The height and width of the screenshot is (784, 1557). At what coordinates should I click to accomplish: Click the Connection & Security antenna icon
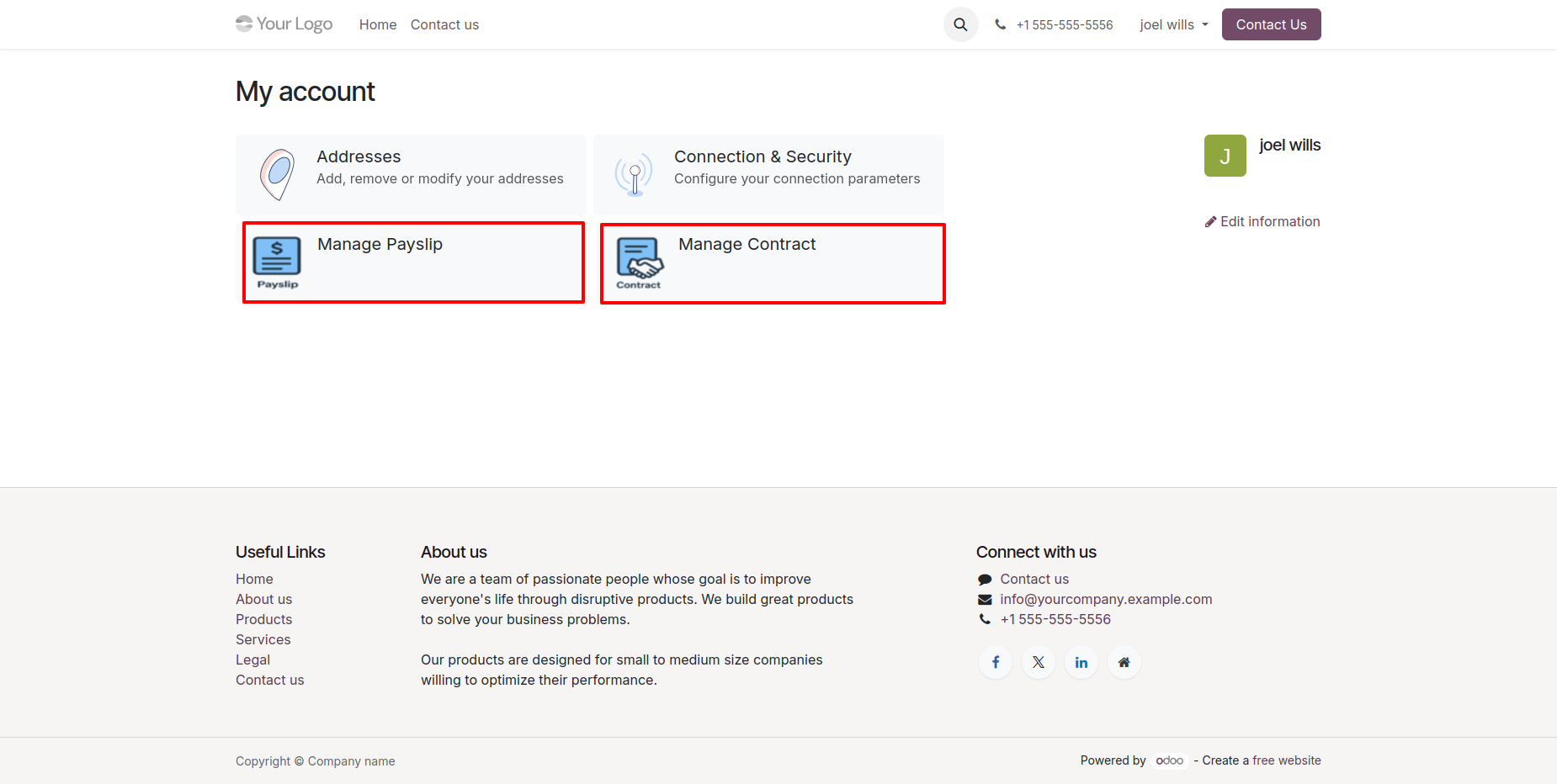click(634, 174)
